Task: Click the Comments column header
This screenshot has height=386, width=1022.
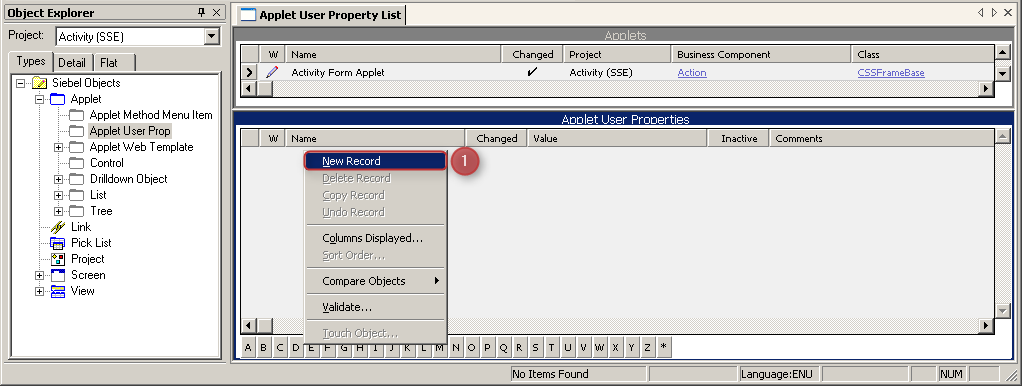Action: click(x=882, y=138)
